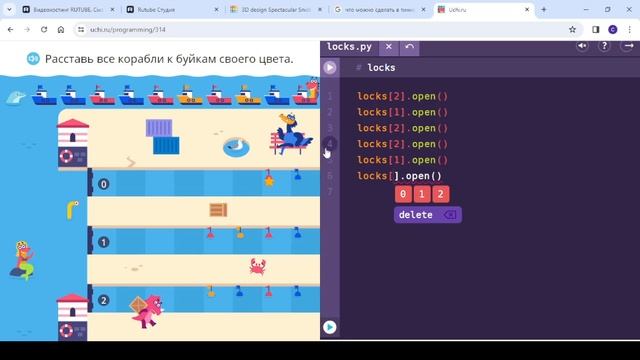Open a new browser tab

tap(544, 9)
